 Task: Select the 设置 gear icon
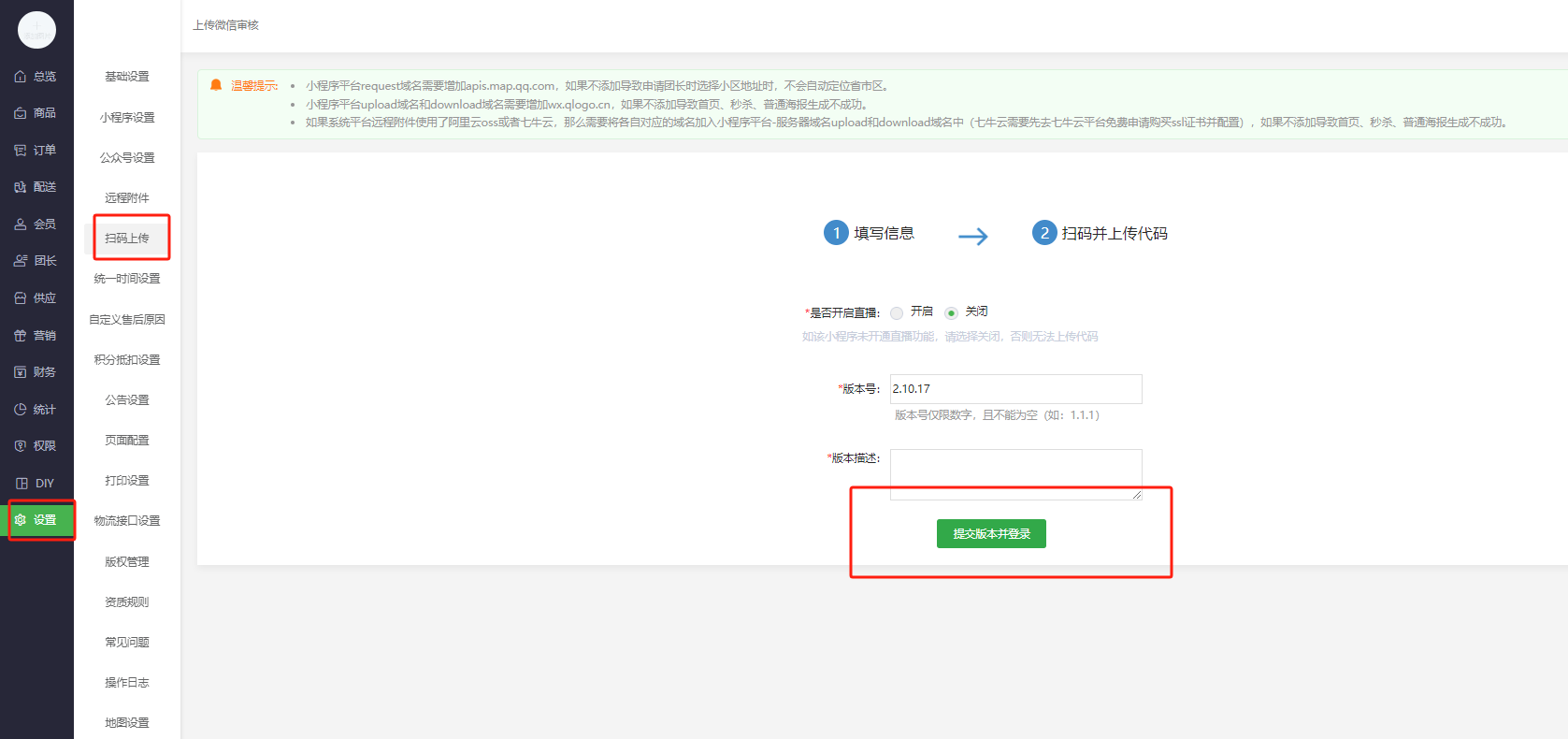pos(20,520)
